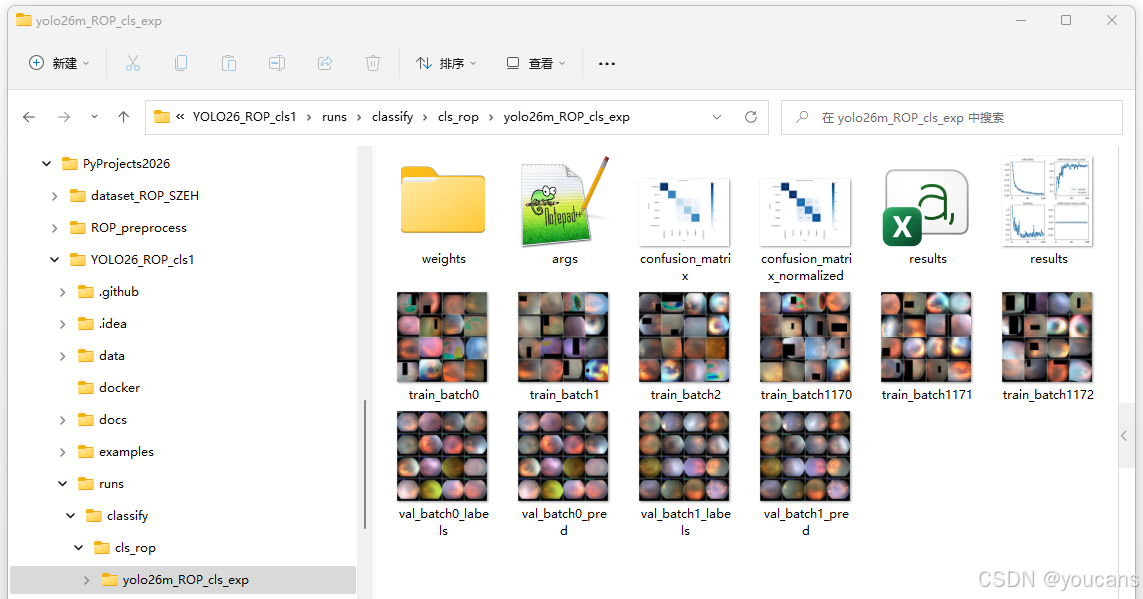
Task: Select the train_batch1171 thumbnail
Action: tap(927, 337)
